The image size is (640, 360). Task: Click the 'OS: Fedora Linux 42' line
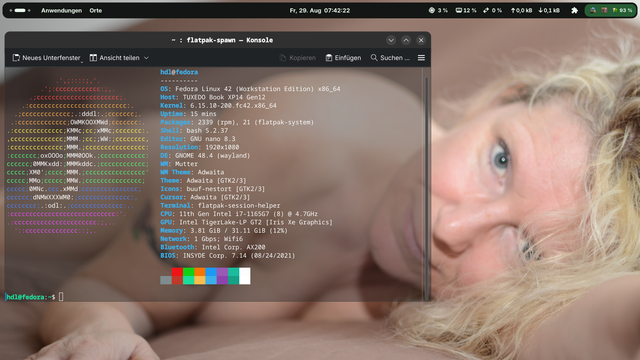250,89
